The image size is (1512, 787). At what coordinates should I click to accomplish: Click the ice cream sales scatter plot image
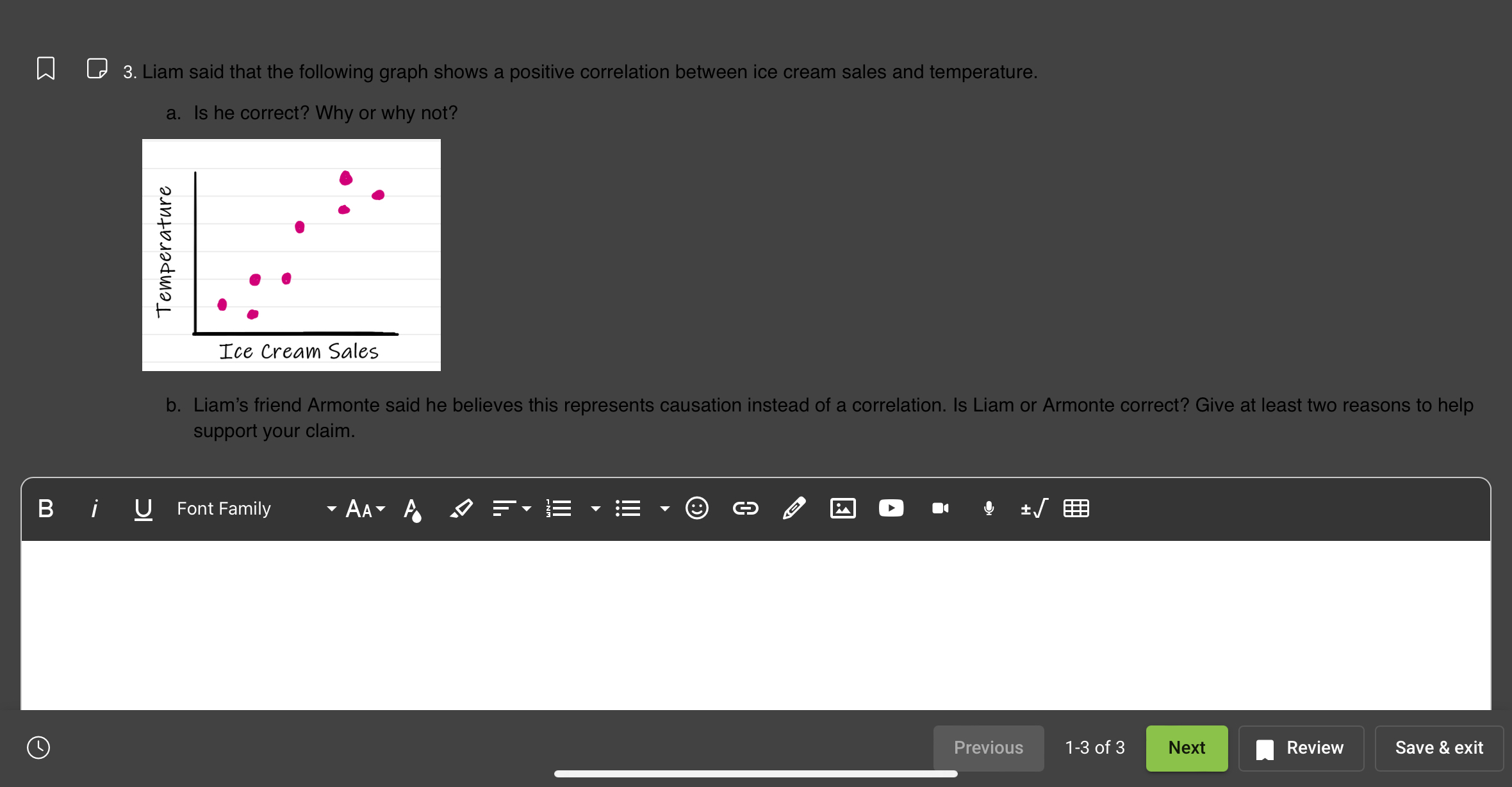pyautogui.click(x=292, y=255)
